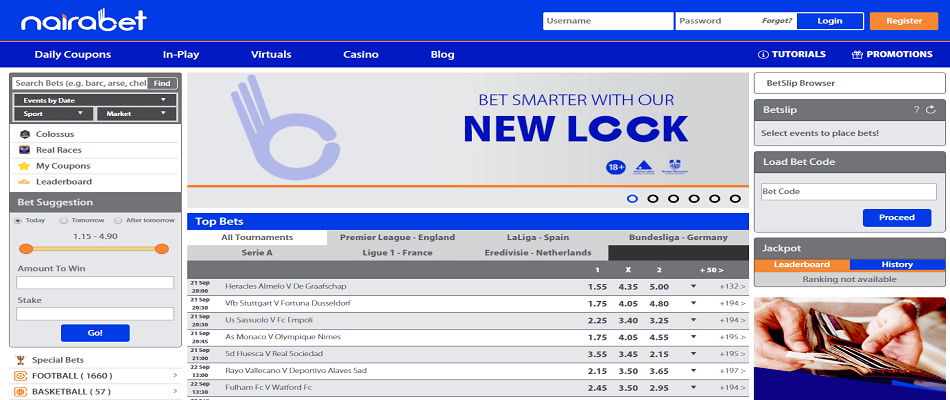Click the Promotions gift icon
The image size is (950, 400).
(857, 55)
